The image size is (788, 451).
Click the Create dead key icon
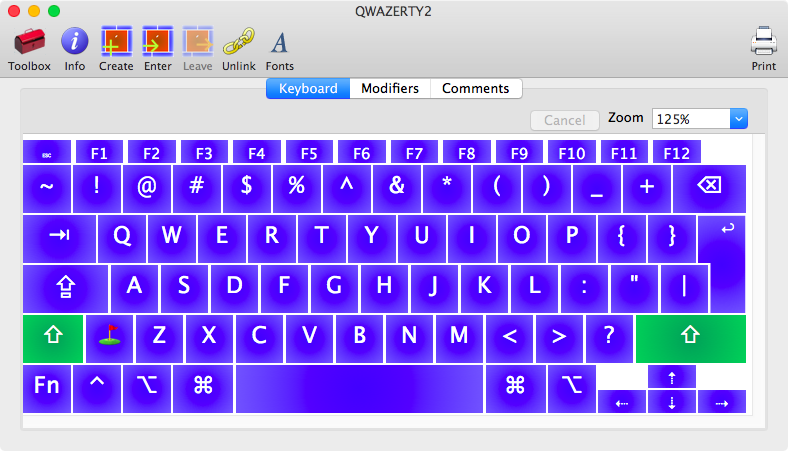point(116,43)
